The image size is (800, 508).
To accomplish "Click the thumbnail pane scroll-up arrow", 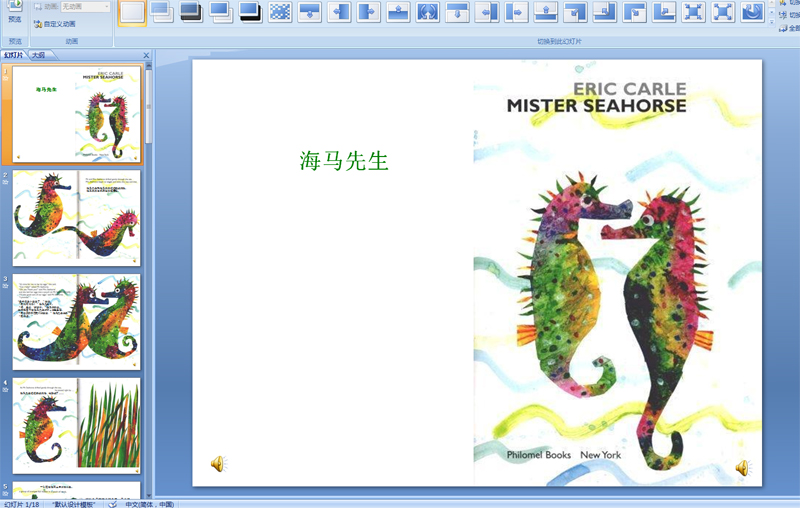I will (149, 65).
